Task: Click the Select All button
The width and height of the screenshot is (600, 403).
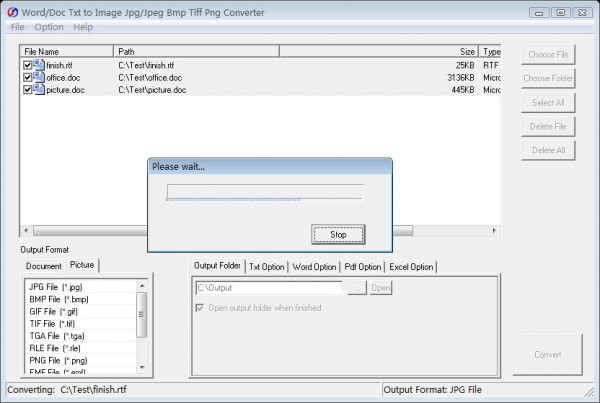Action: [548, 103]
